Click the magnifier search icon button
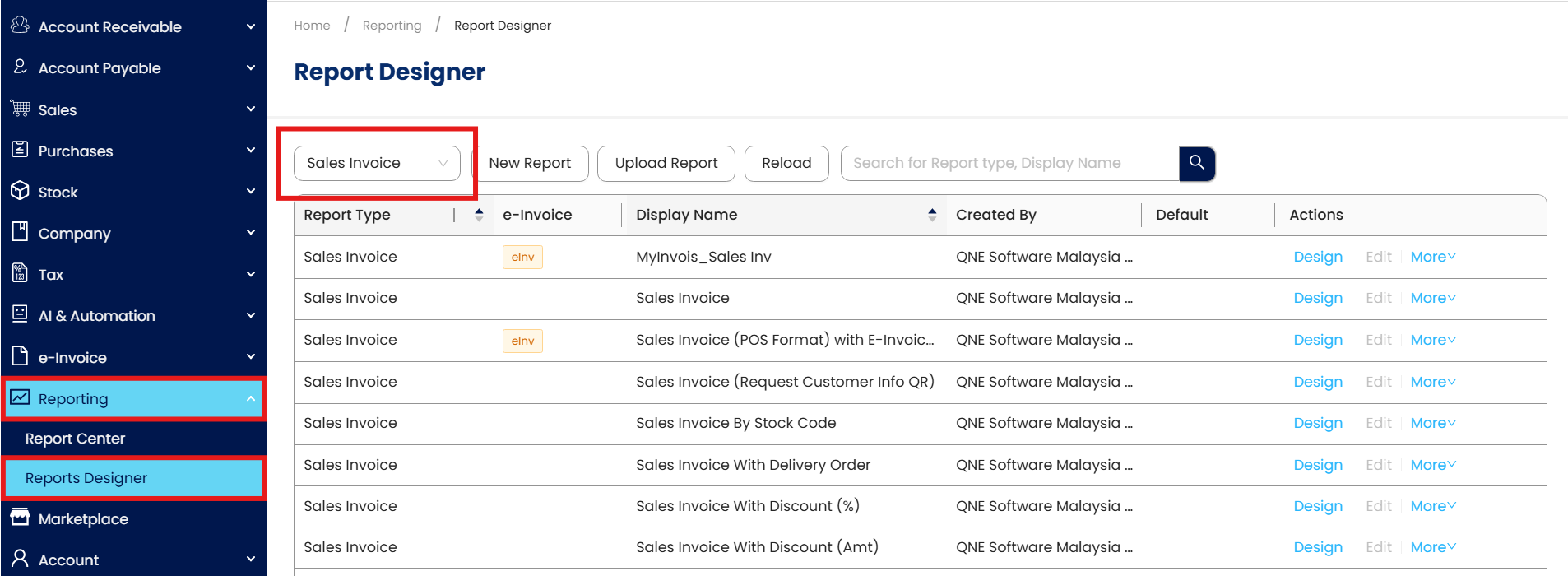1568x576 pixels. point(1196,163)
